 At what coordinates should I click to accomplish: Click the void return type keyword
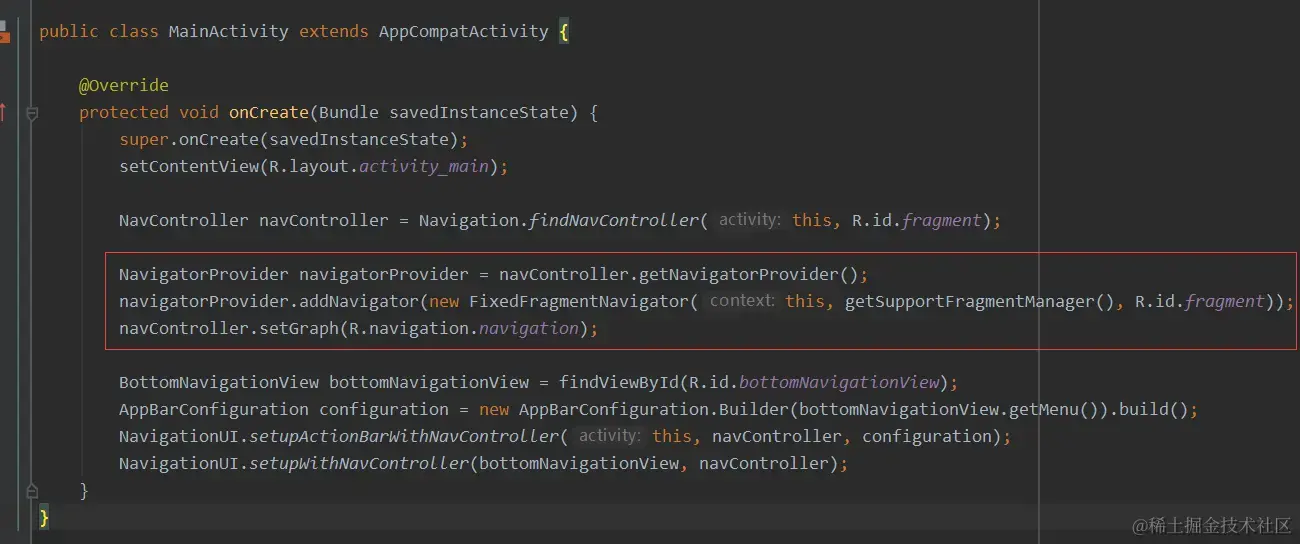click(x=198, y=112)
